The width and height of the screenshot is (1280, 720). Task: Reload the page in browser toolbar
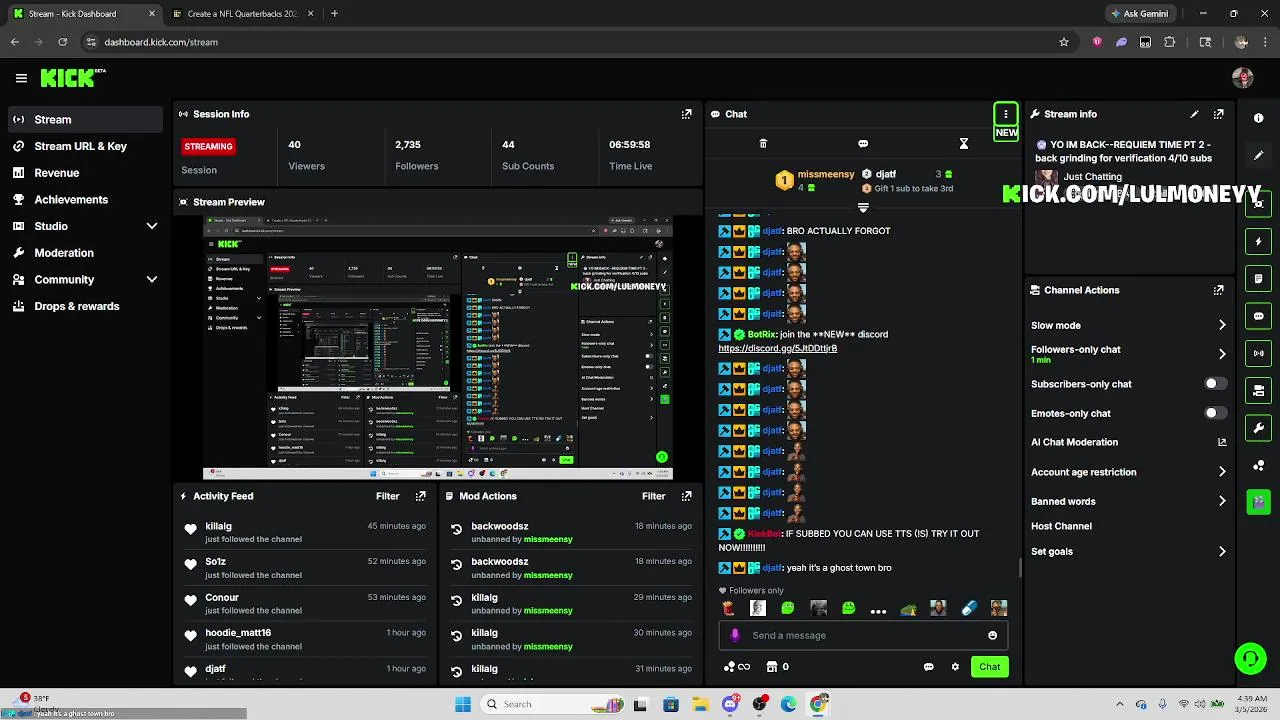[63, 42]
